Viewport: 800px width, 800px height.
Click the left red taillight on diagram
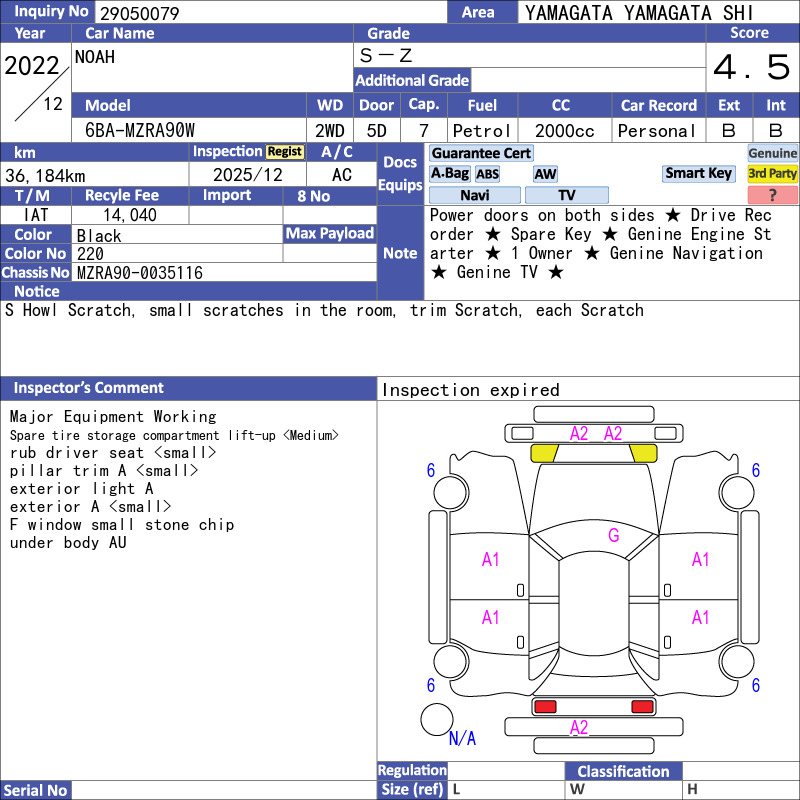(545, 706)
